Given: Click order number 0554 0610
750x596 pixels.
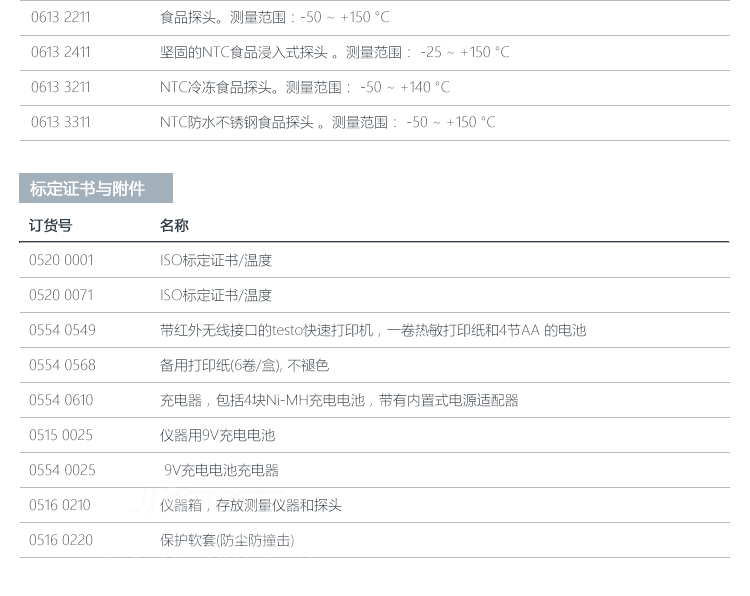Looking at the screenshot, I should click(x=61, y=400).
